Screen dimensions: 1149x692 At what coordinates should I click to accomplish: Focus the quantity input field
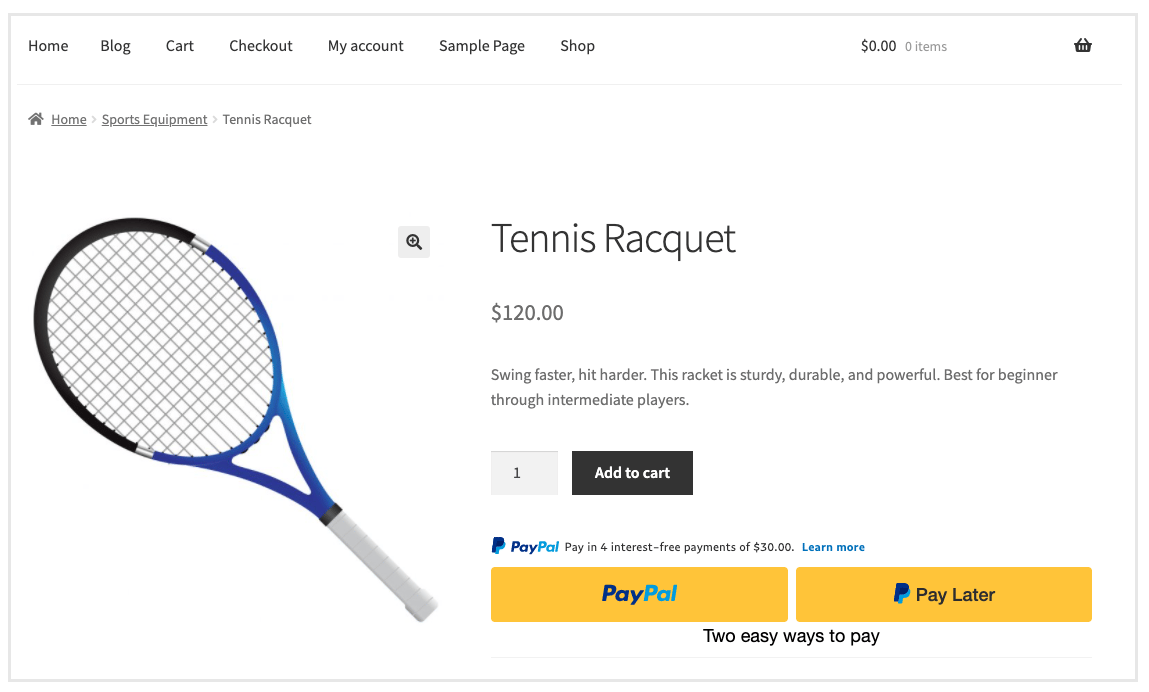pyautogui.click(x=524, y=473)
